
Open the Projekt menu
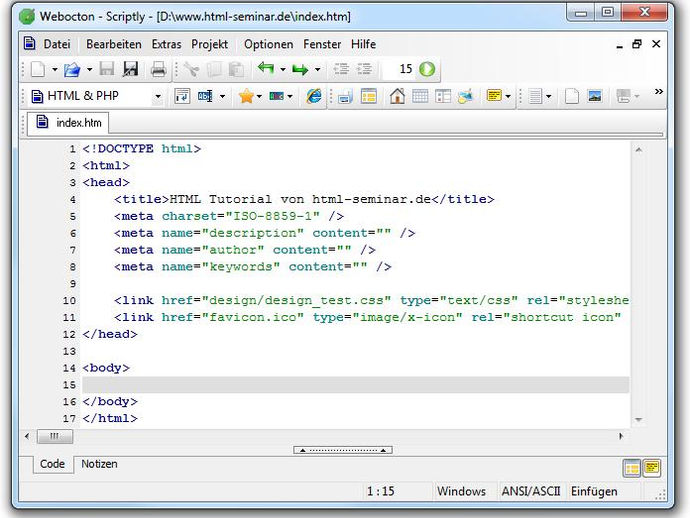[x=209, y=44]
